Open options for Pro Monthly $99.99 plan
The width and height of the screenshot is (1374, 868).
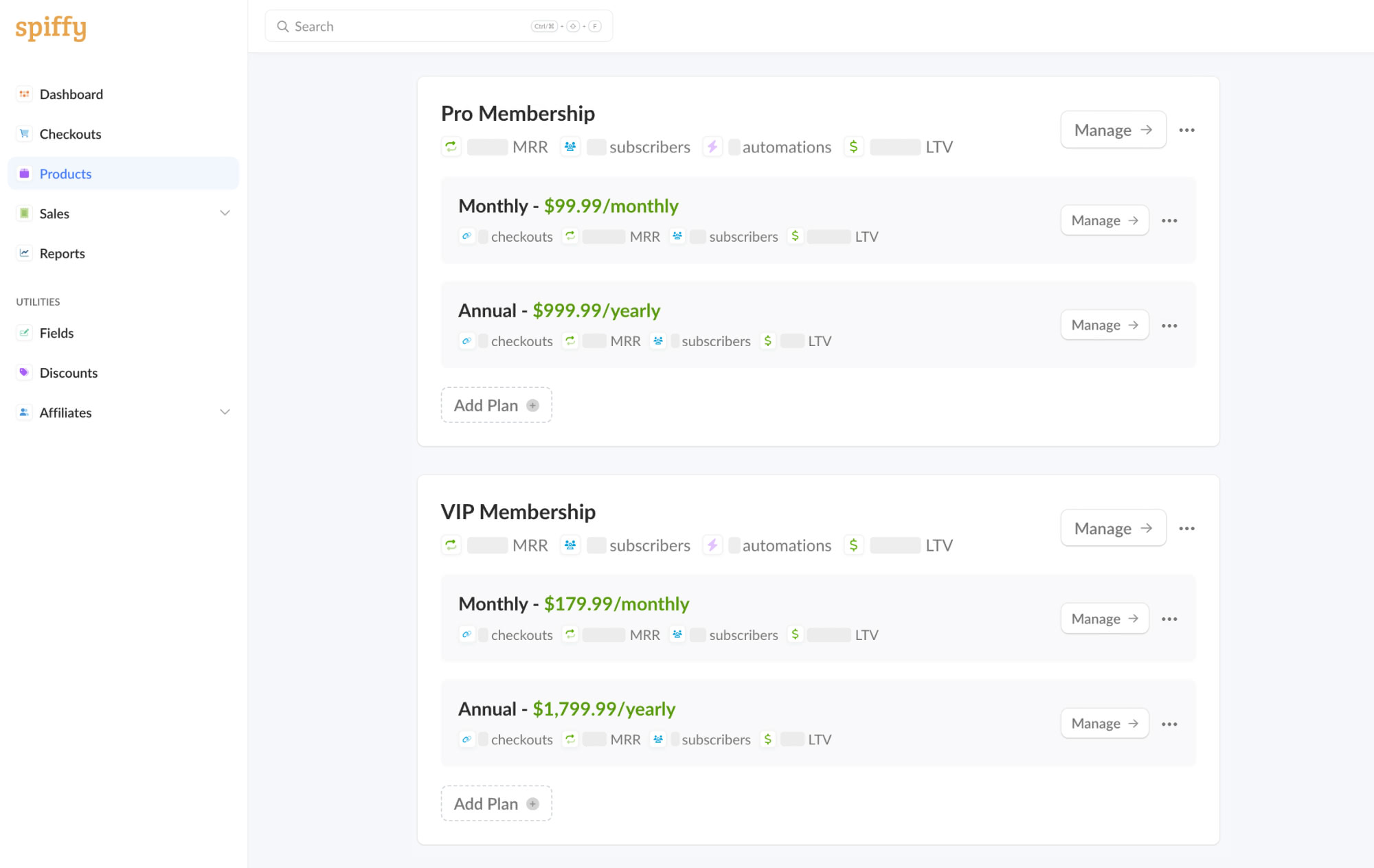[1169, 220]
